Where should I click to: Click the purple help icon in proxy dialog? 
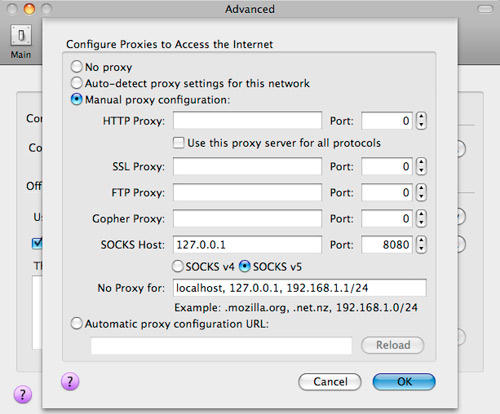[x=70, y=381]
